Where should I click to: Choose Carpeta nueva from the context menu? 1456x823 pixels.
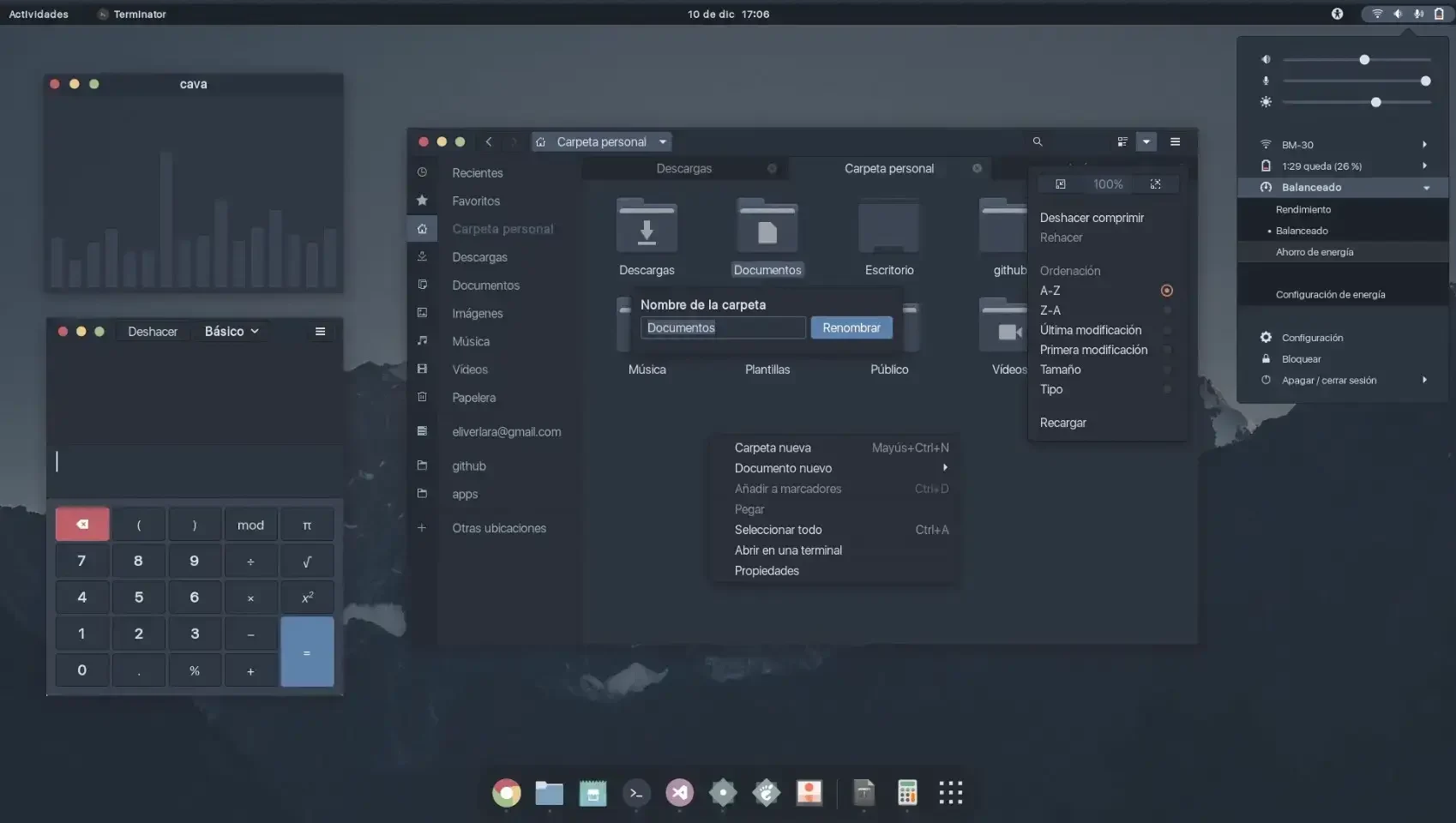773,447
